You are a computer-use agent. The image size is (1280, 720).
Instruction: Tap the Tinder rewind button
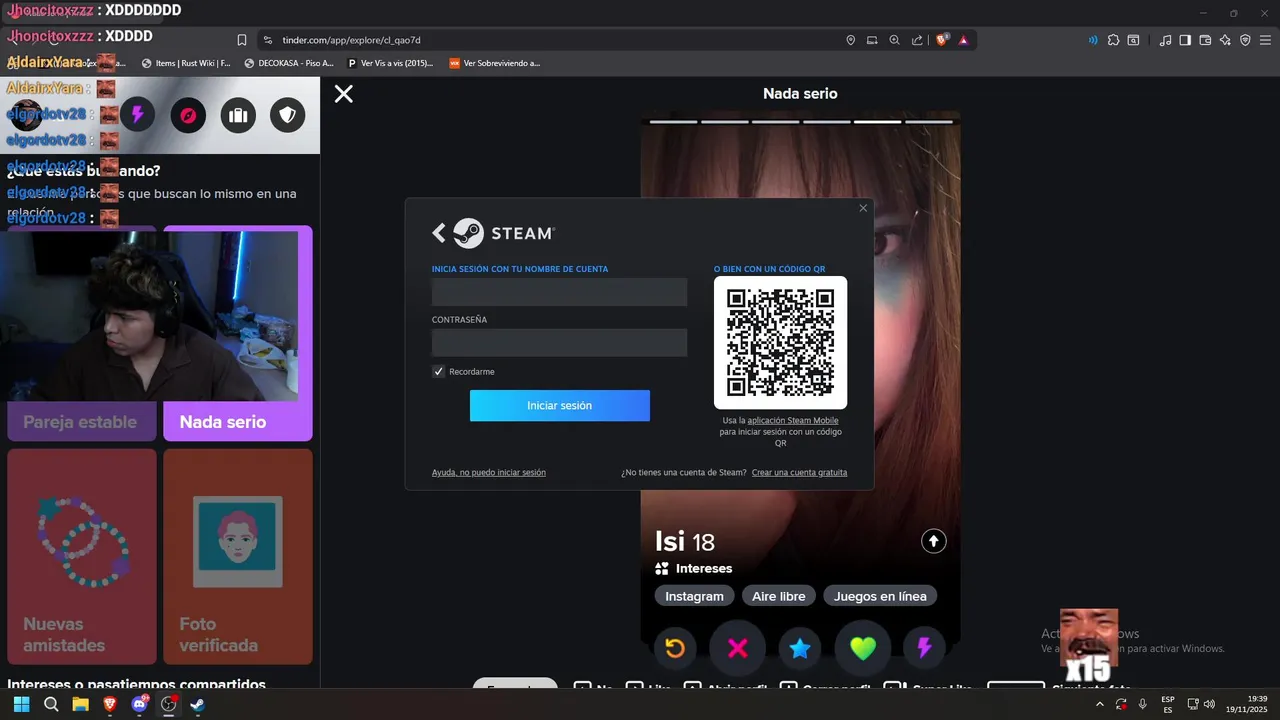pos(675,648)
